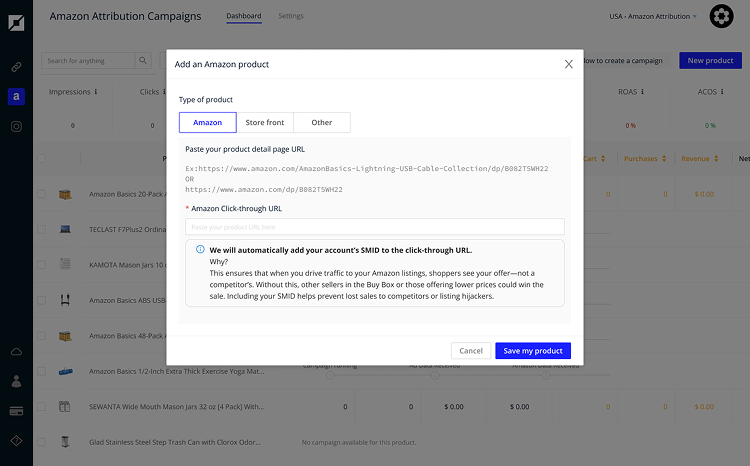Select the Store front product type

(x=265, y=122)
